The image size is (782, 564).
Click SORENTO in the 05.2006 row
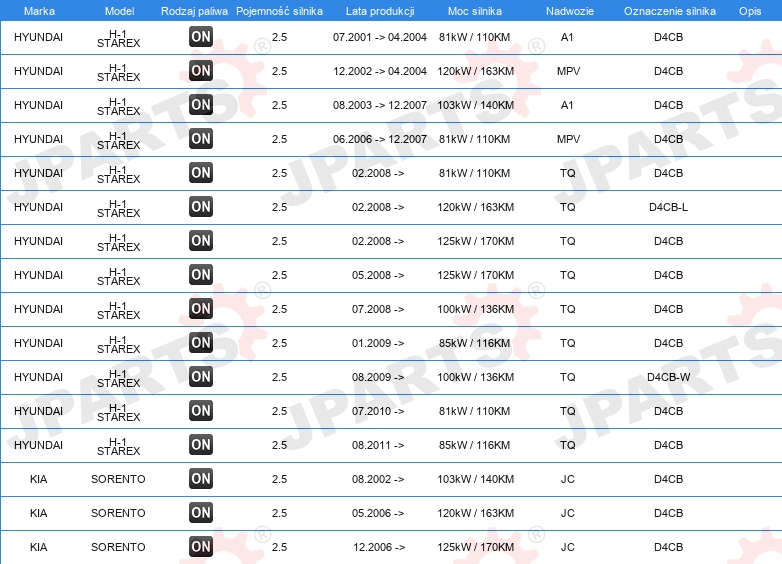point(118,513)
